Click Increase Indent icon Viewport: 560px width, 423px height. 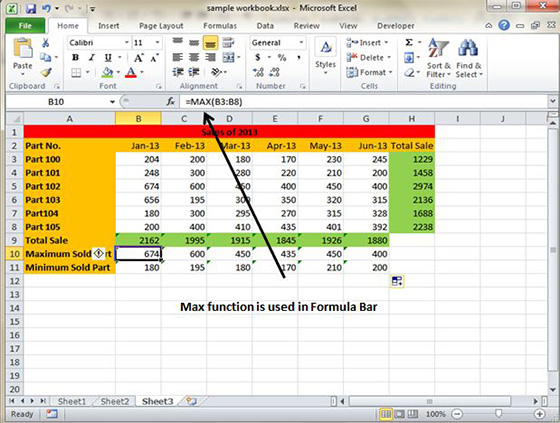(194, 73)
